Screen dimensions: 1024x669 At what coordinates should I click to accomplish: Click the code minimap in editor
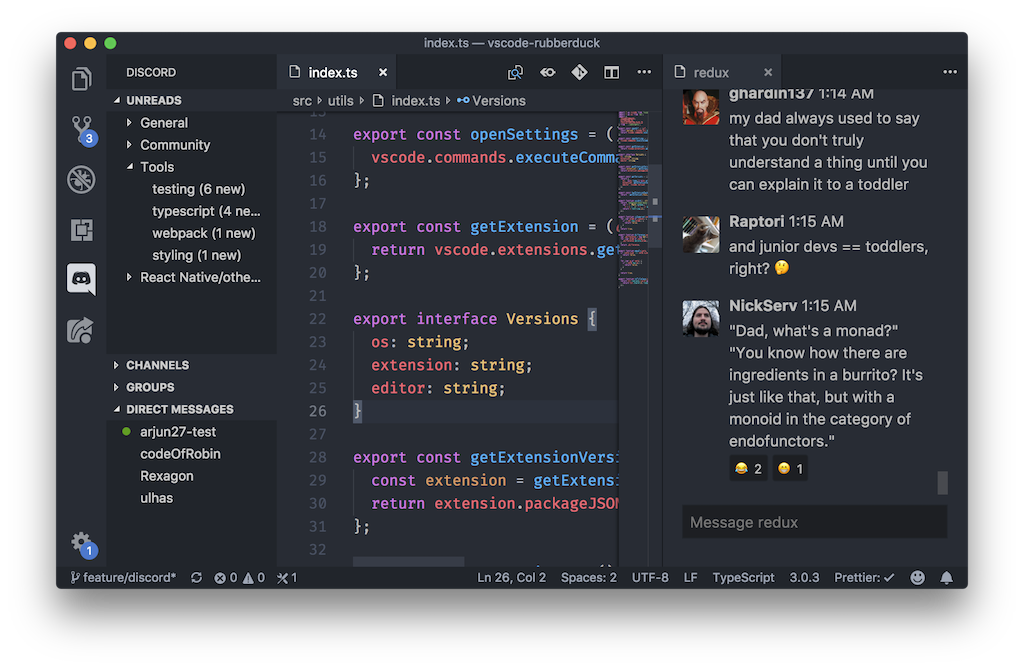633,199
